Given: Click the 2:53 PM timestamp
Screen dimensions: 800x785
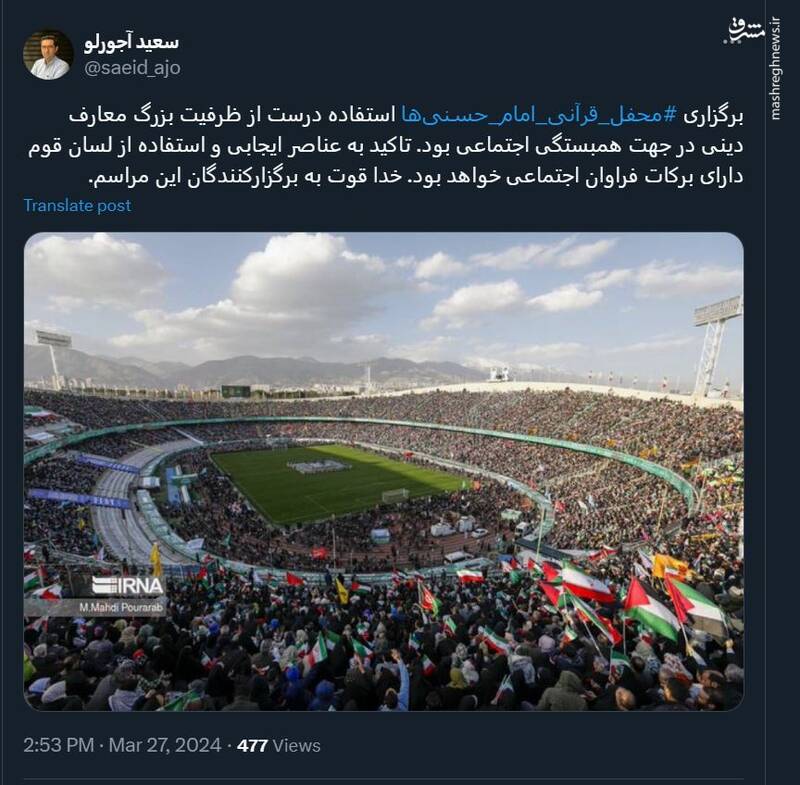Looking at the screenshot, I should (59, 745).
